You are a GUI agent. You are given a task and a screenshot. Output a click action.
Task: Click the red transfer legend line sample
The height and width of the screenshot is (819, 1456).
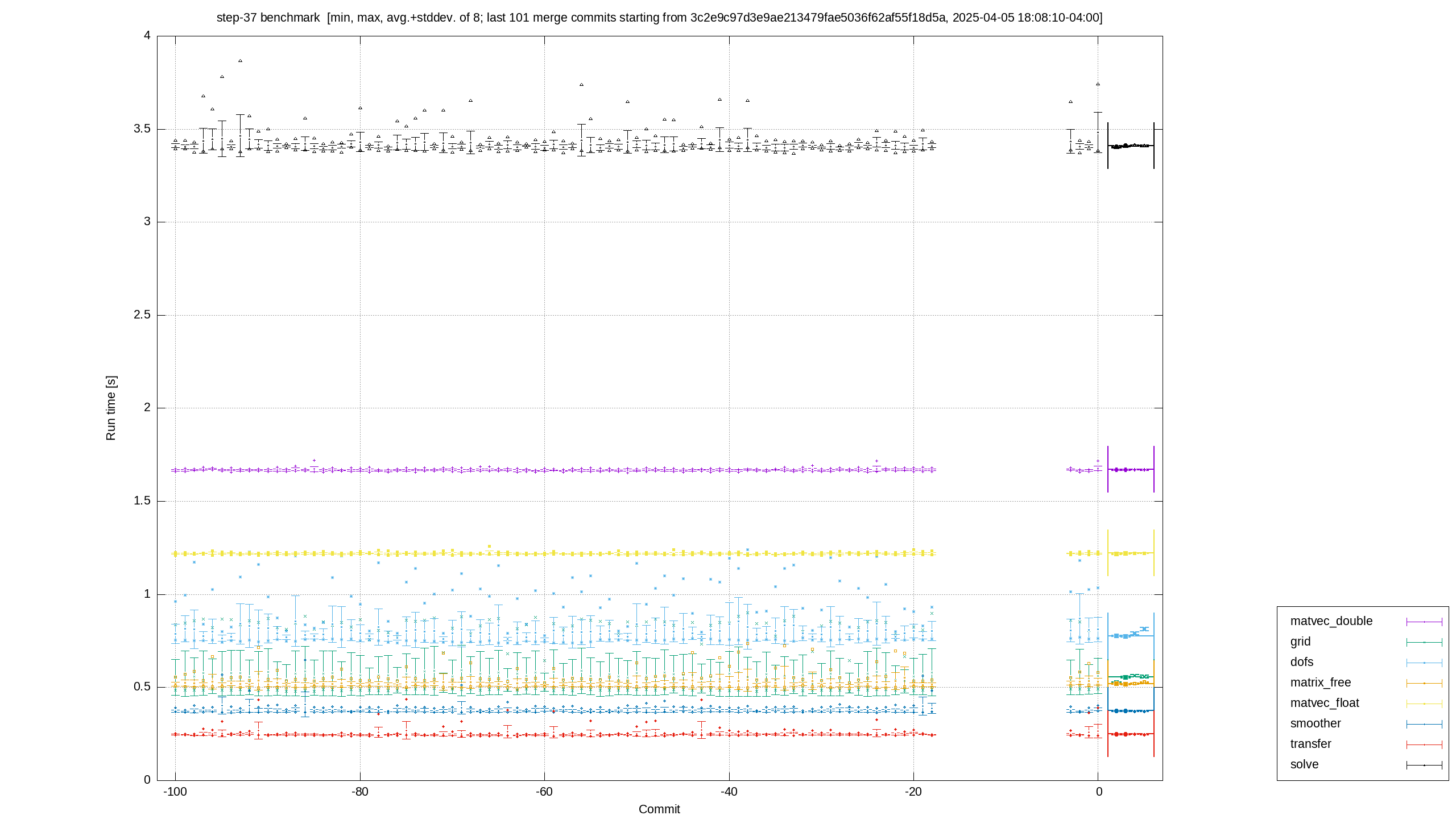point(1424,744)
